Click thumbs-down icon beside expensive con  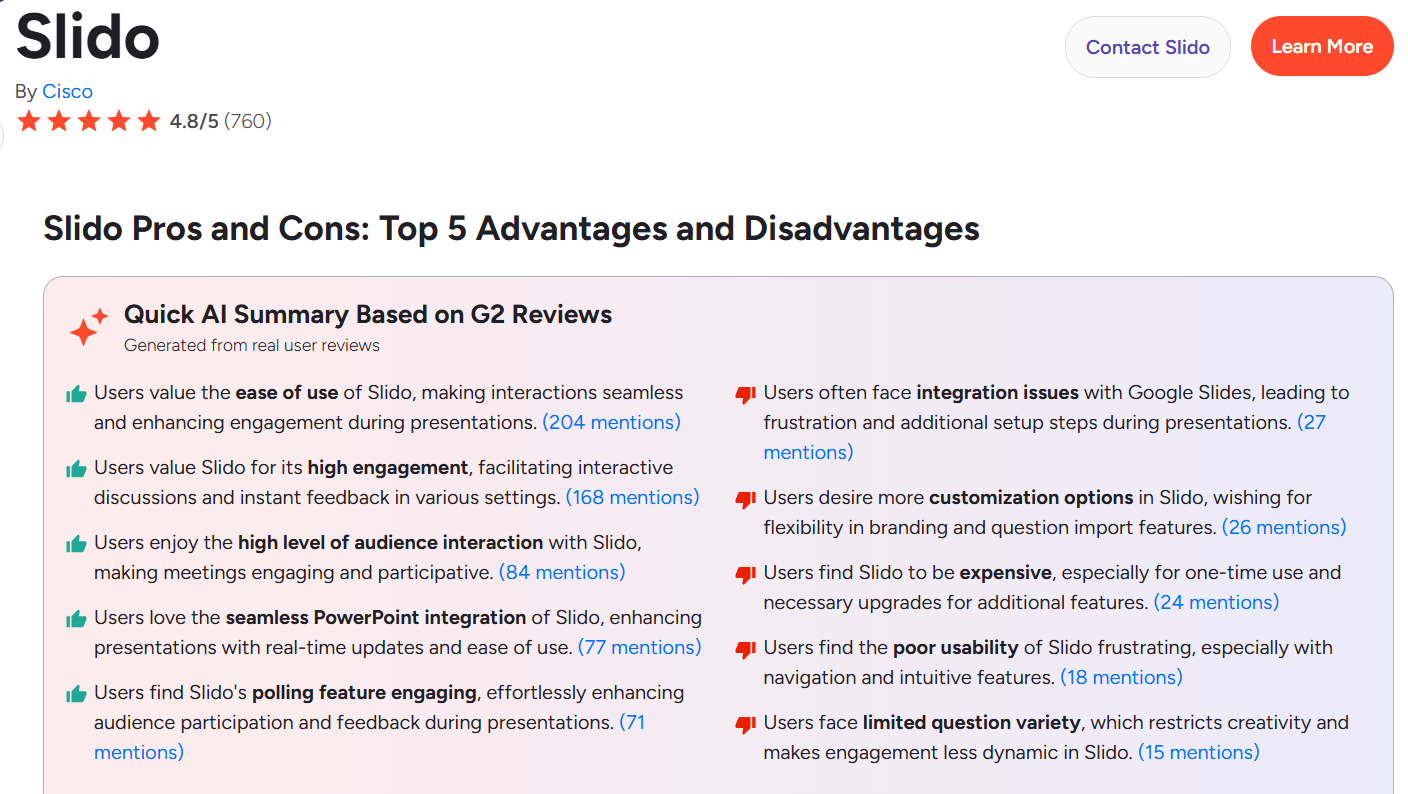tap(745, 575)
